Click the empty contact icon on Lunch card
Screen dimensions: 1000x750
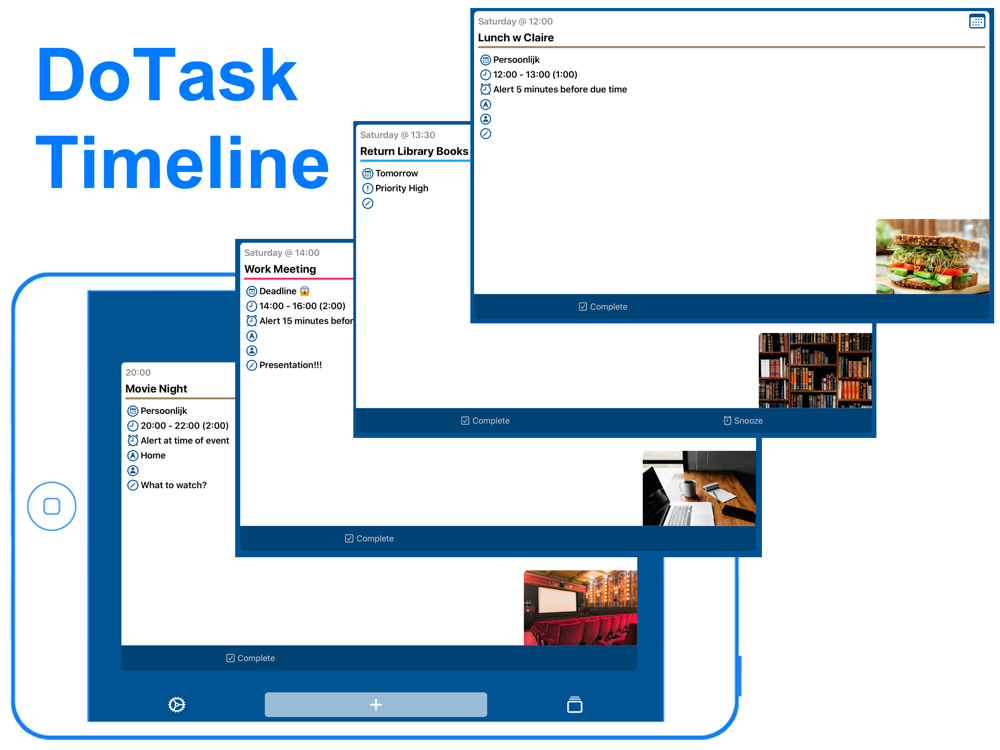point(485,119)
